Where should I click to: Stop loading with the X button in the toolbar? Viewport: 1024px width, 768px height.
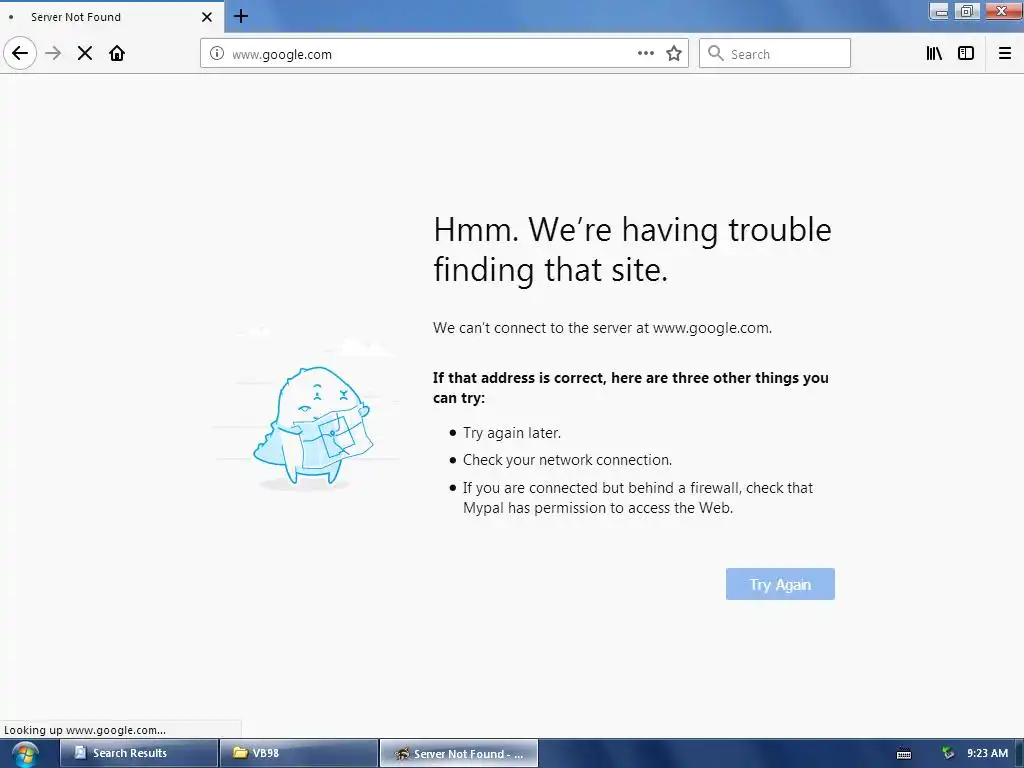[x=85, y=54]
